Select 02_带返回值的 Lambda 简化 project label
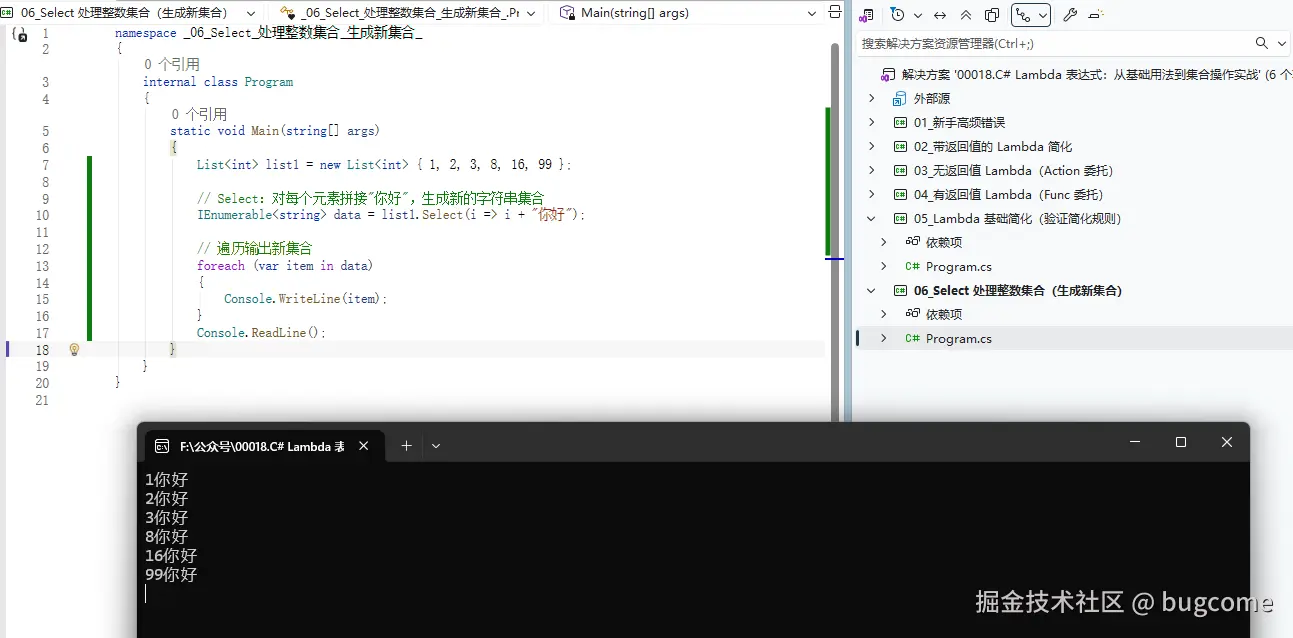The width and height of the screenshot is (1293, 638). pos(993,146)
